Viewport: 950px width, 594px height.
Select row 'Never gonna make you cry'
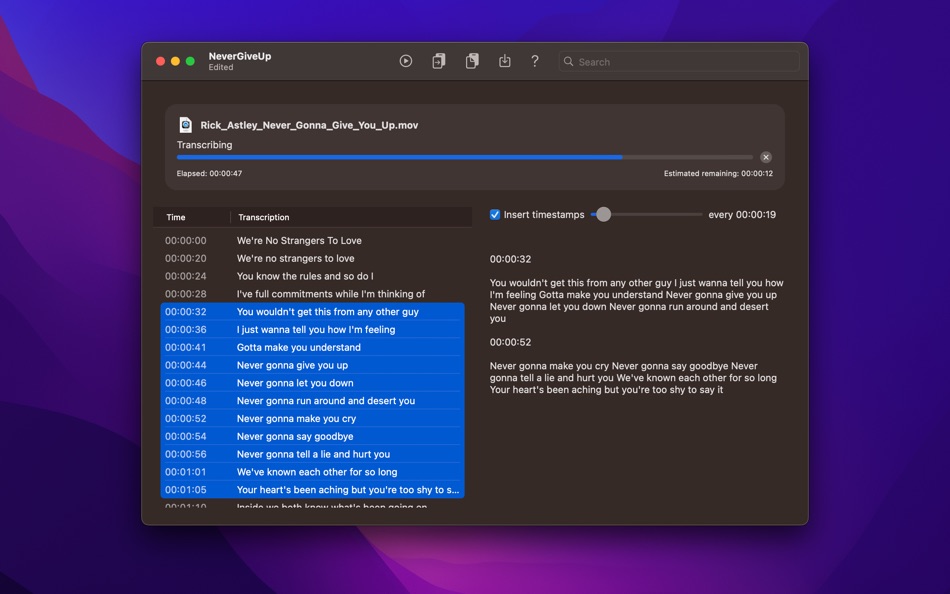point(313,418)
